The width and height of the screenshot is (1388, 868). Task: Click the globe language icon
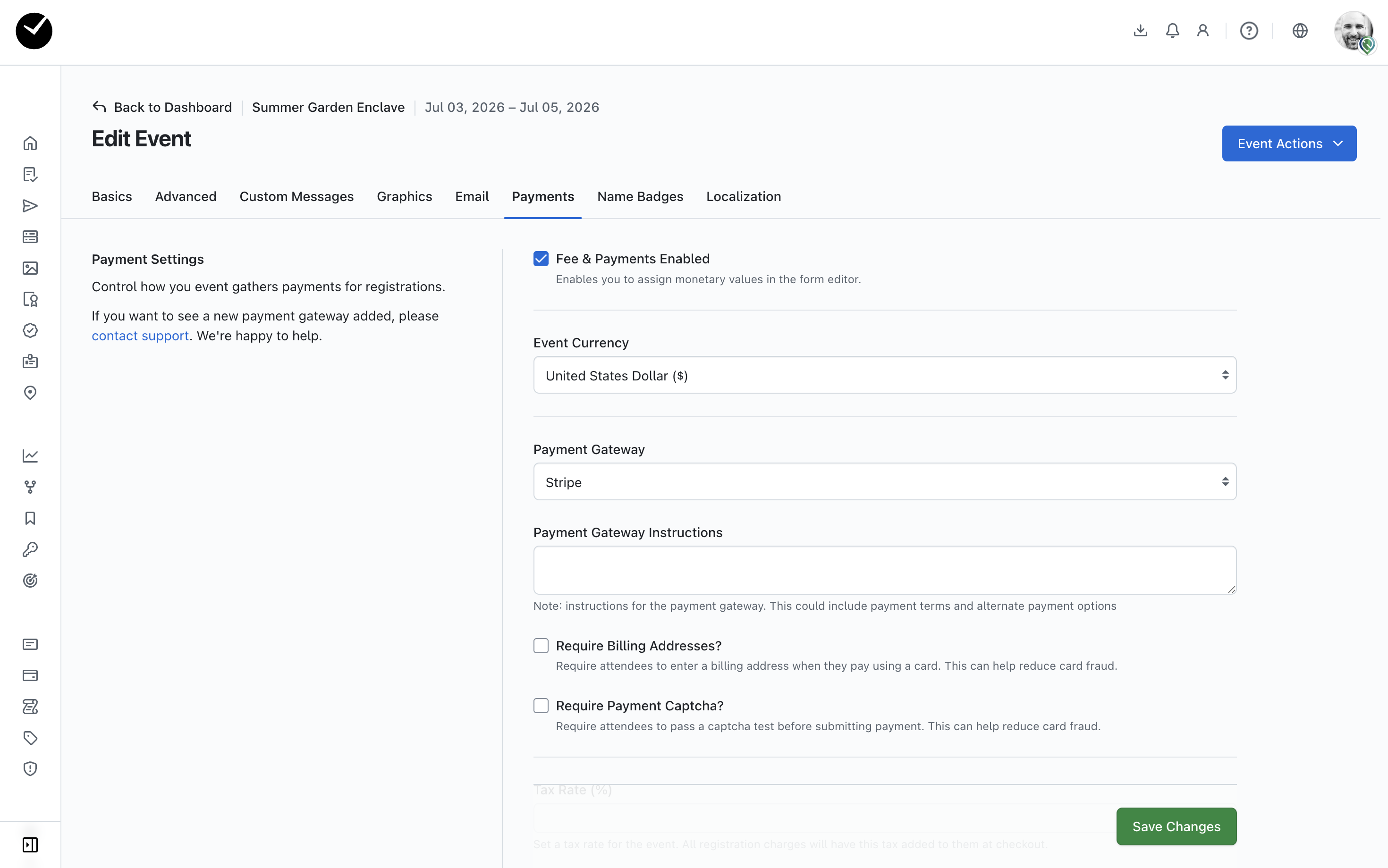point(1300,30)
